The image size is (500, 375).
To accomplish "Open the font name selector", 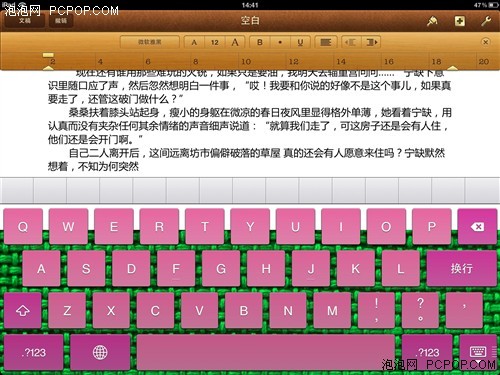I will click(150, 42).
